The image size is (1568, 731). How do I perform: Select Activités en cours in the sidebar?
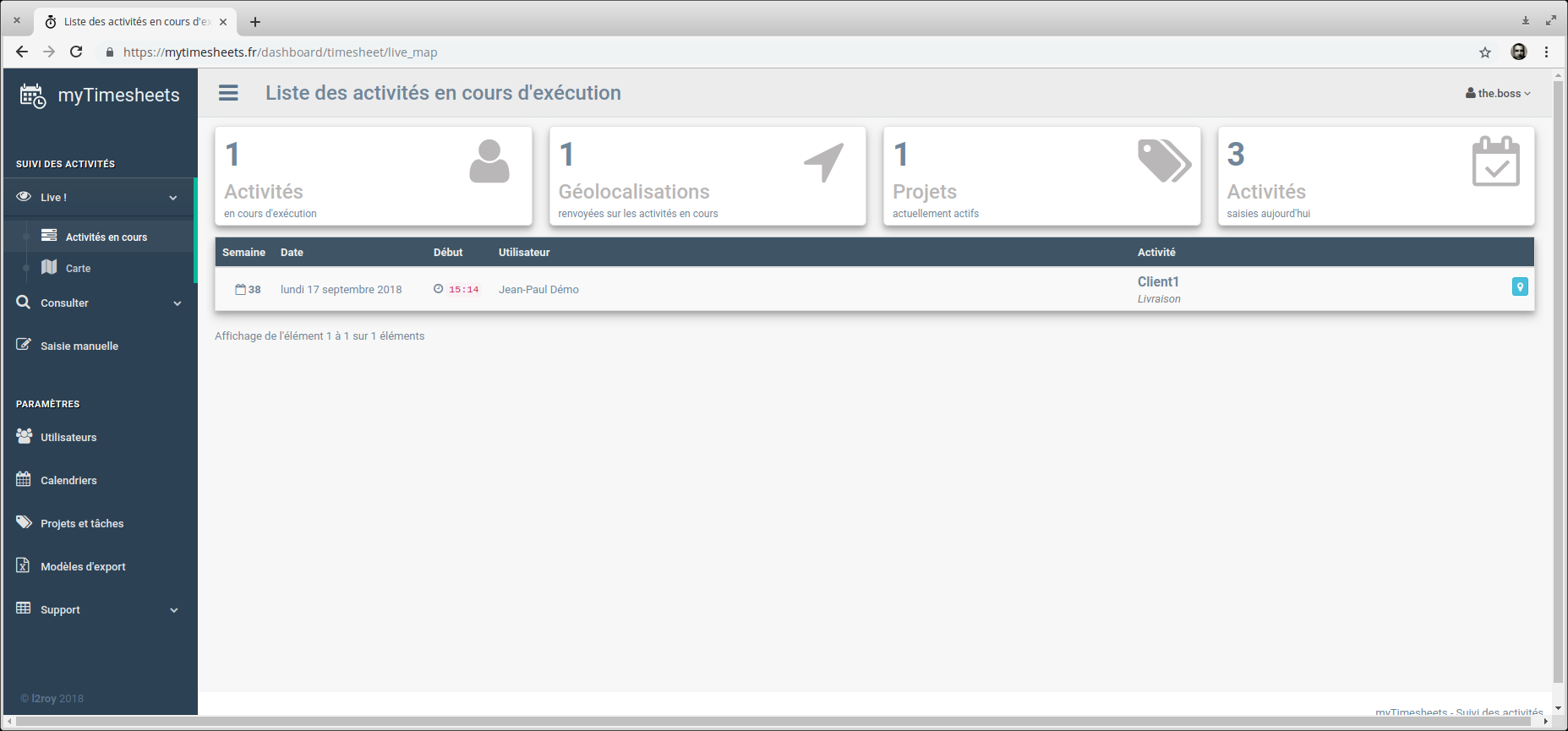coord(106,237)
